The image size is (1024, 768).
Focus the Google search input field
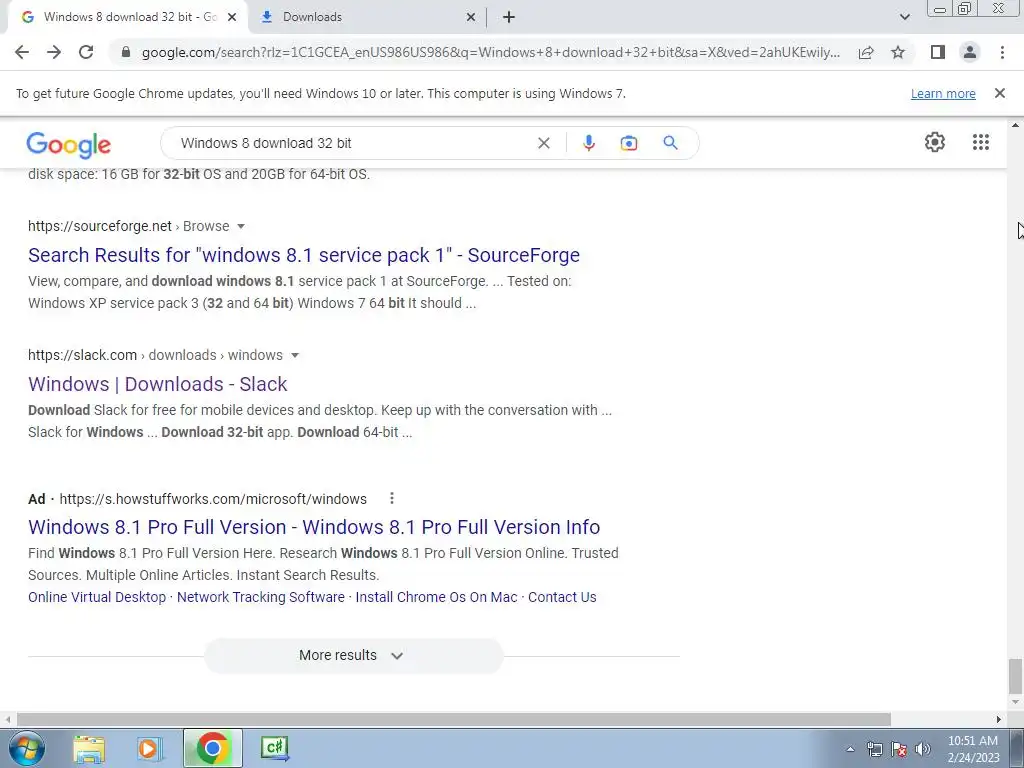tap(353, 143)
